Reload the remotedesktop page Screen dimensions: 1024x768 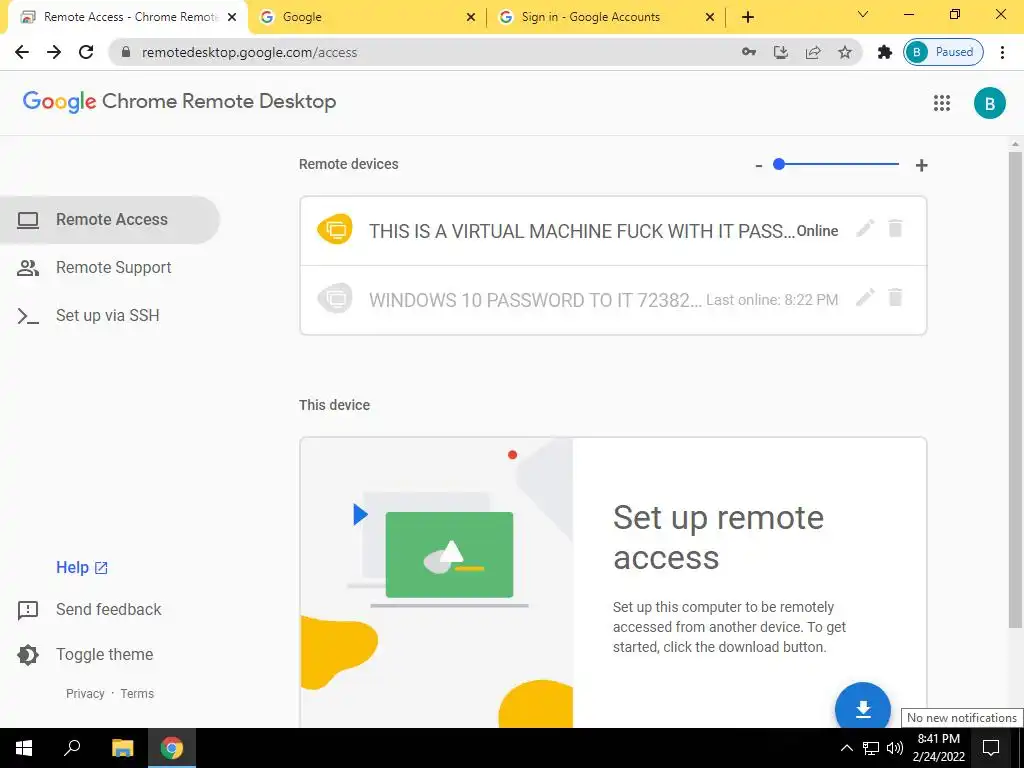point(86,52)
